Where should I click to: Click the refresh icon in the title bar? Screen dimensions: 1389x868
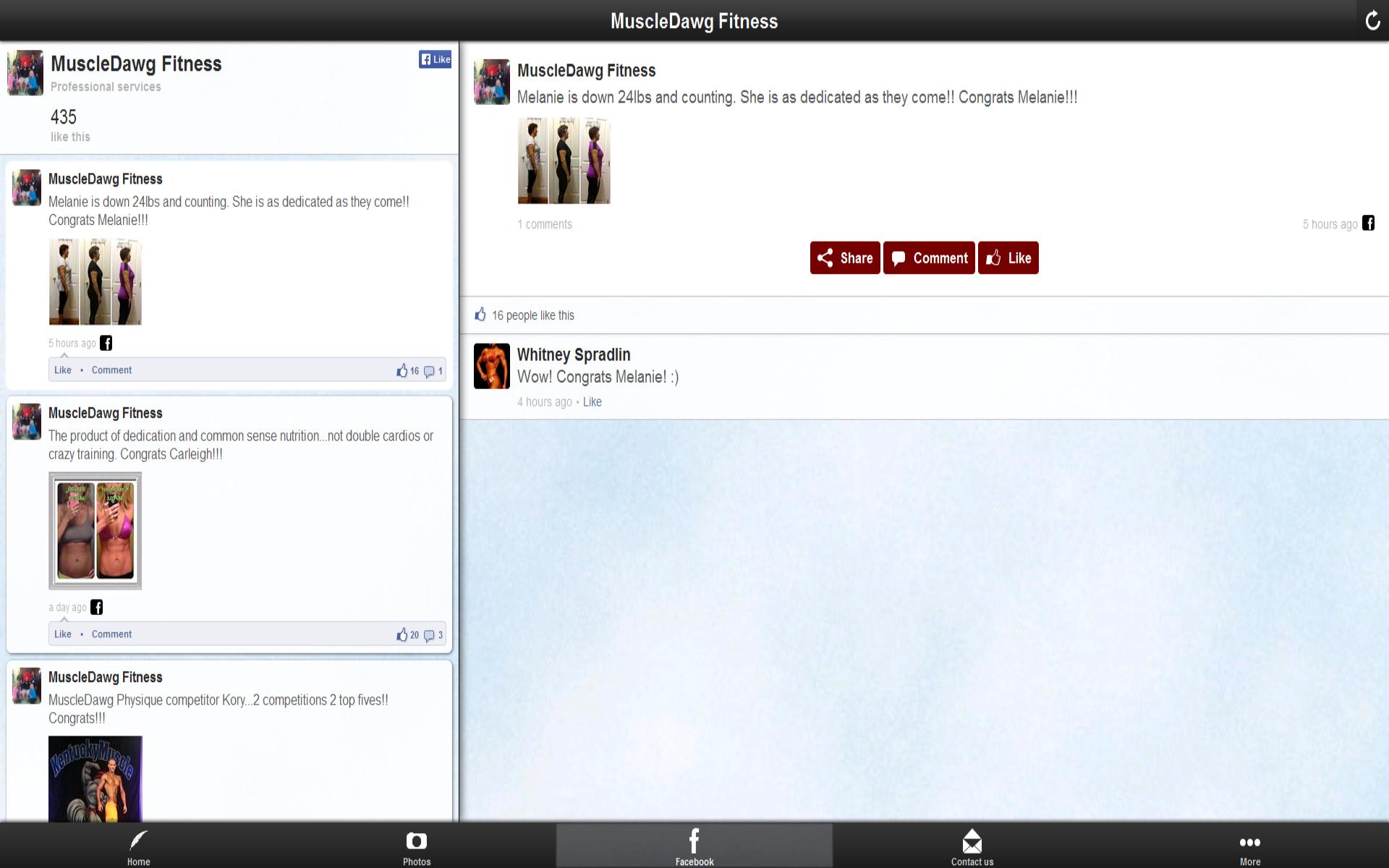(x=1372, y=20)
